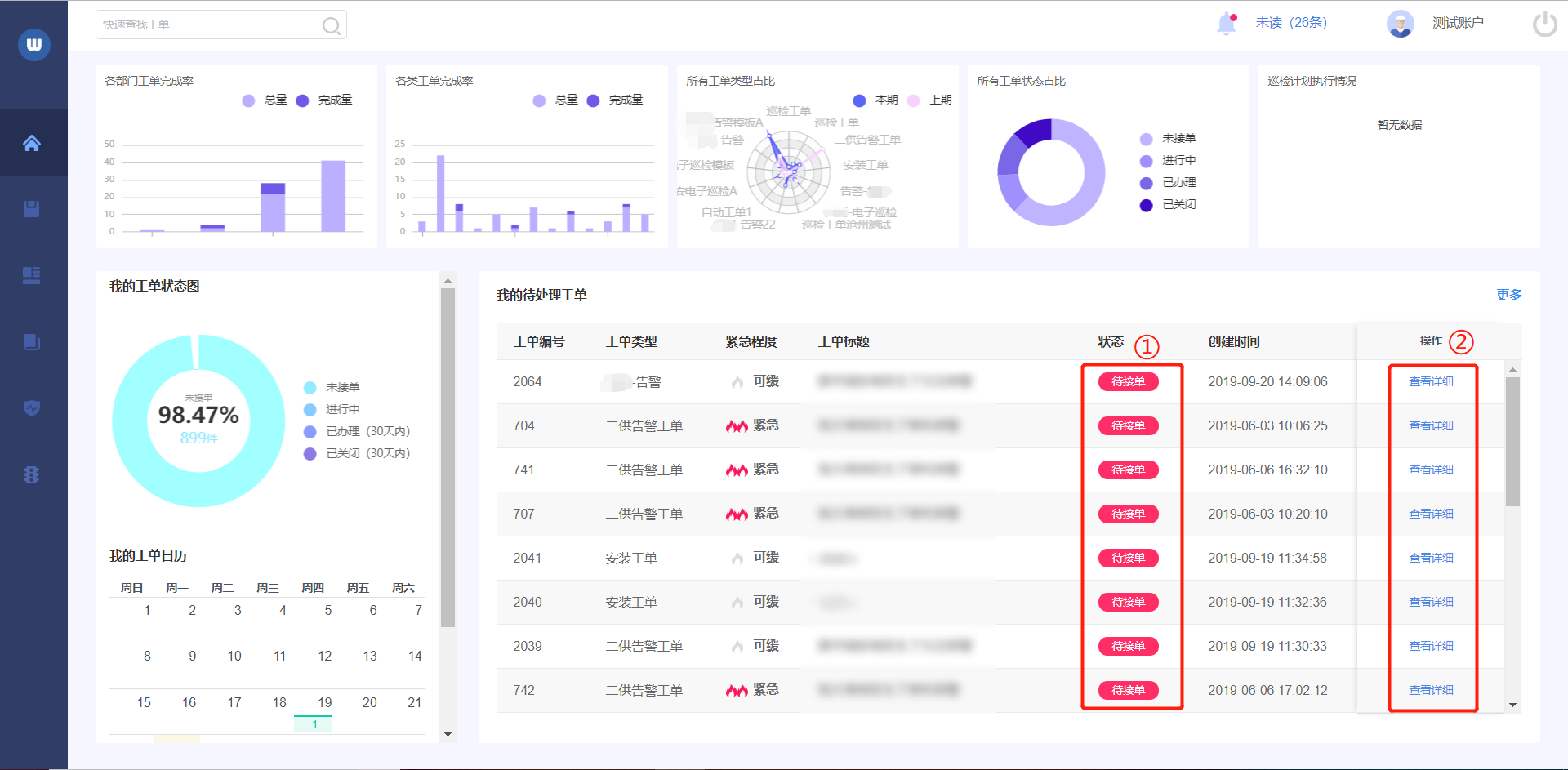Open the shield icon in sidebar

point(32,407)
